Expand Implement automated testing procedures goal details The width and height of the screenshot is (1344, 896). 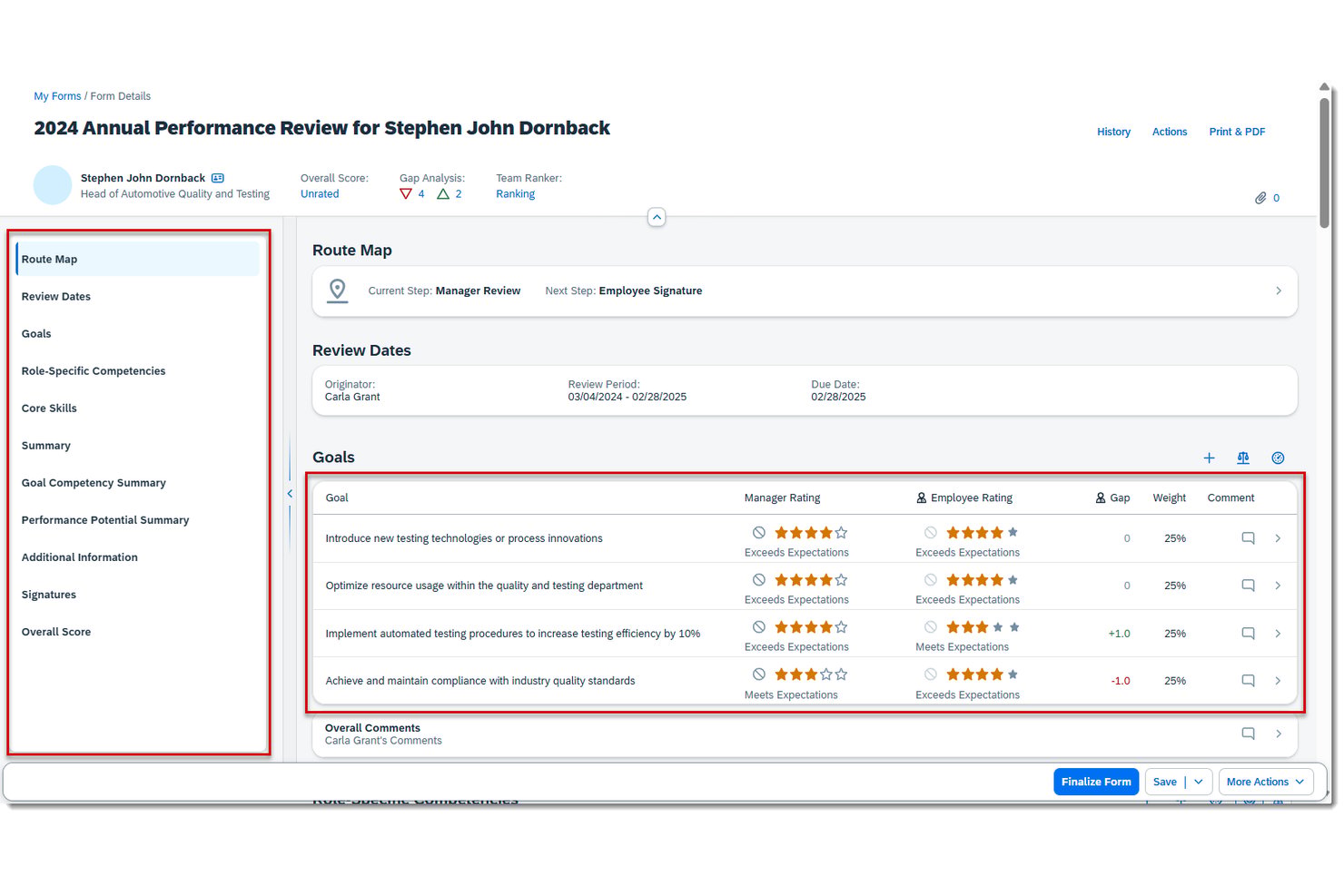click(x=1278, y=634)
